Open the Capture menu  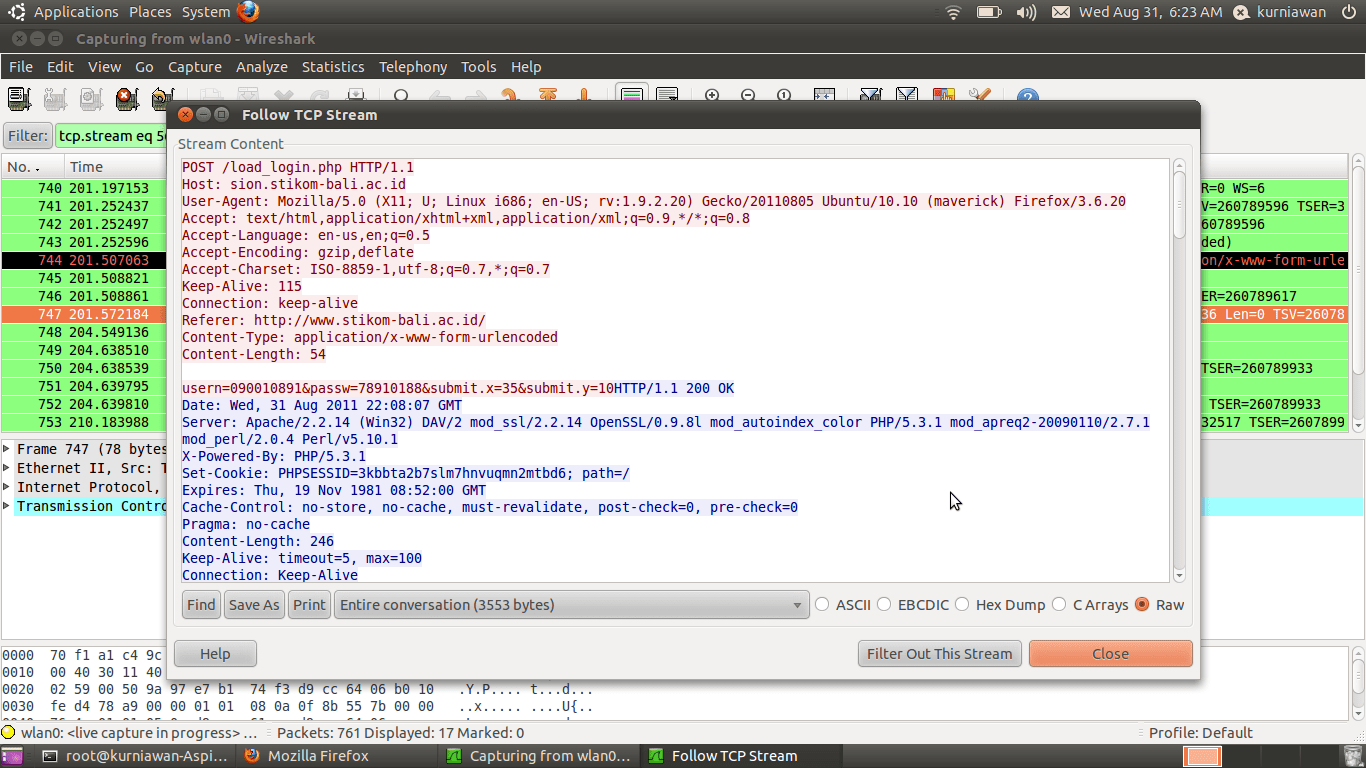click(195, 67)
